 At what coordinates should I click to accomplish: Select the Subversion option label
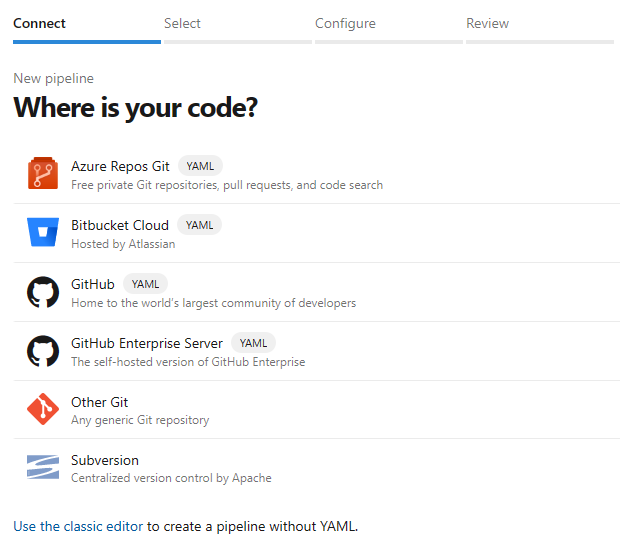pos(105,460)
